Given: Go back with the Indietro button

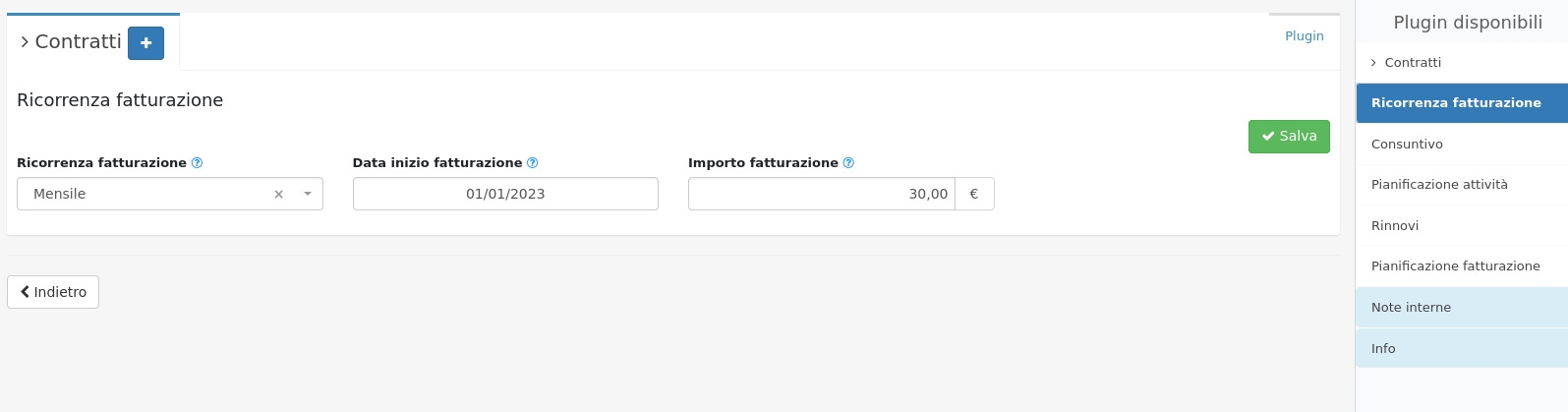Looking at the screenshot, I should pyautogui.click(x=53, y=292).
